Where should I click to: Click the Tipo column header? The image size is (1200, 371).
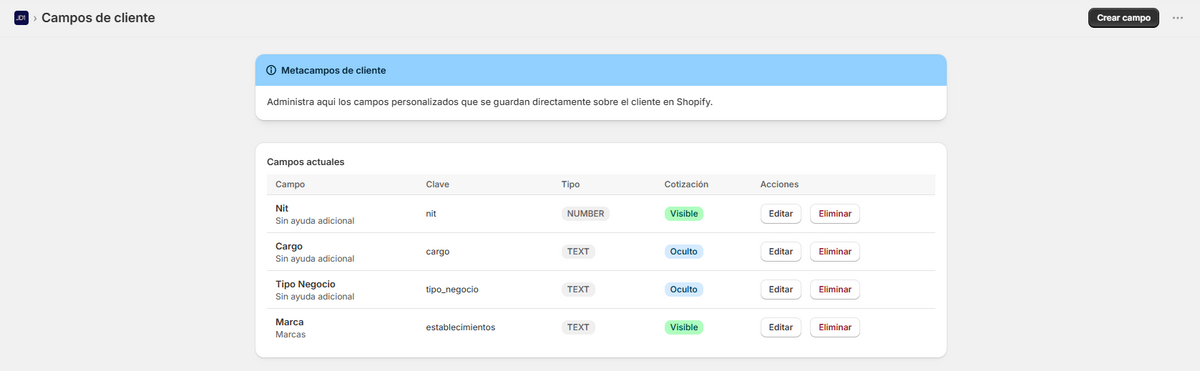570,185
